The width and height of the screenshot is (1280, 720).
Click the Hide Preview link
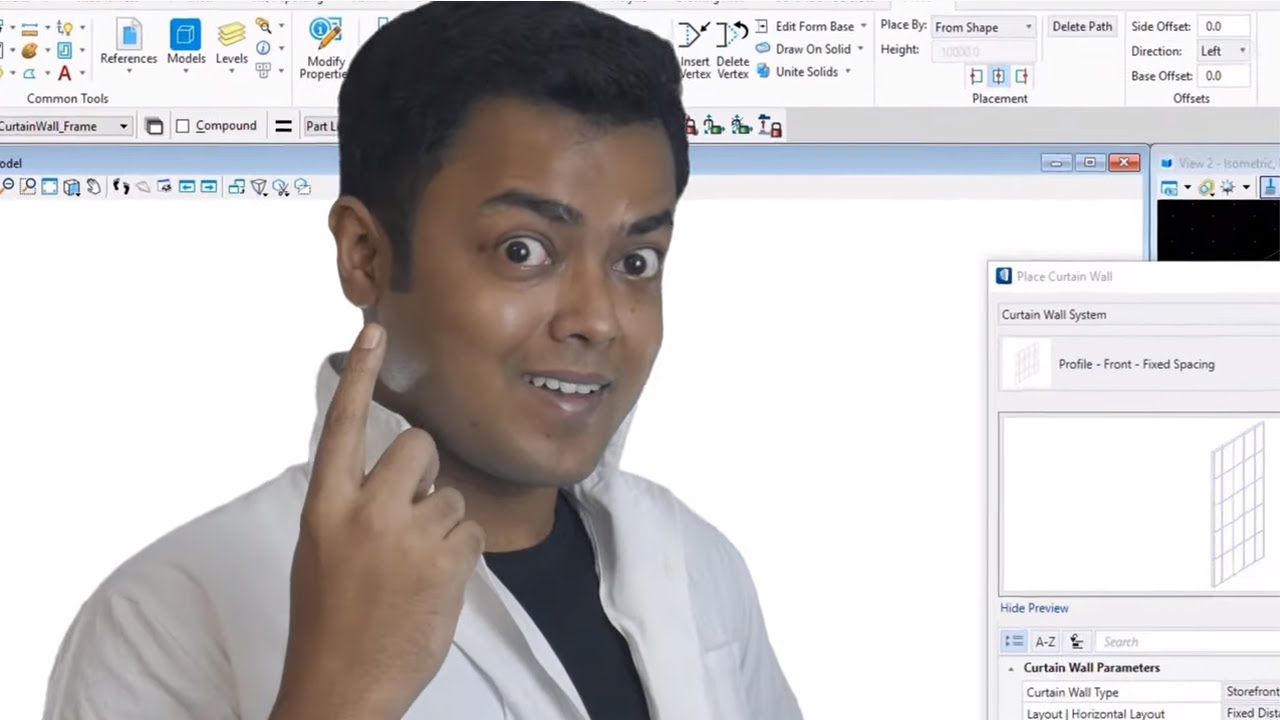tap(1034, 608)
